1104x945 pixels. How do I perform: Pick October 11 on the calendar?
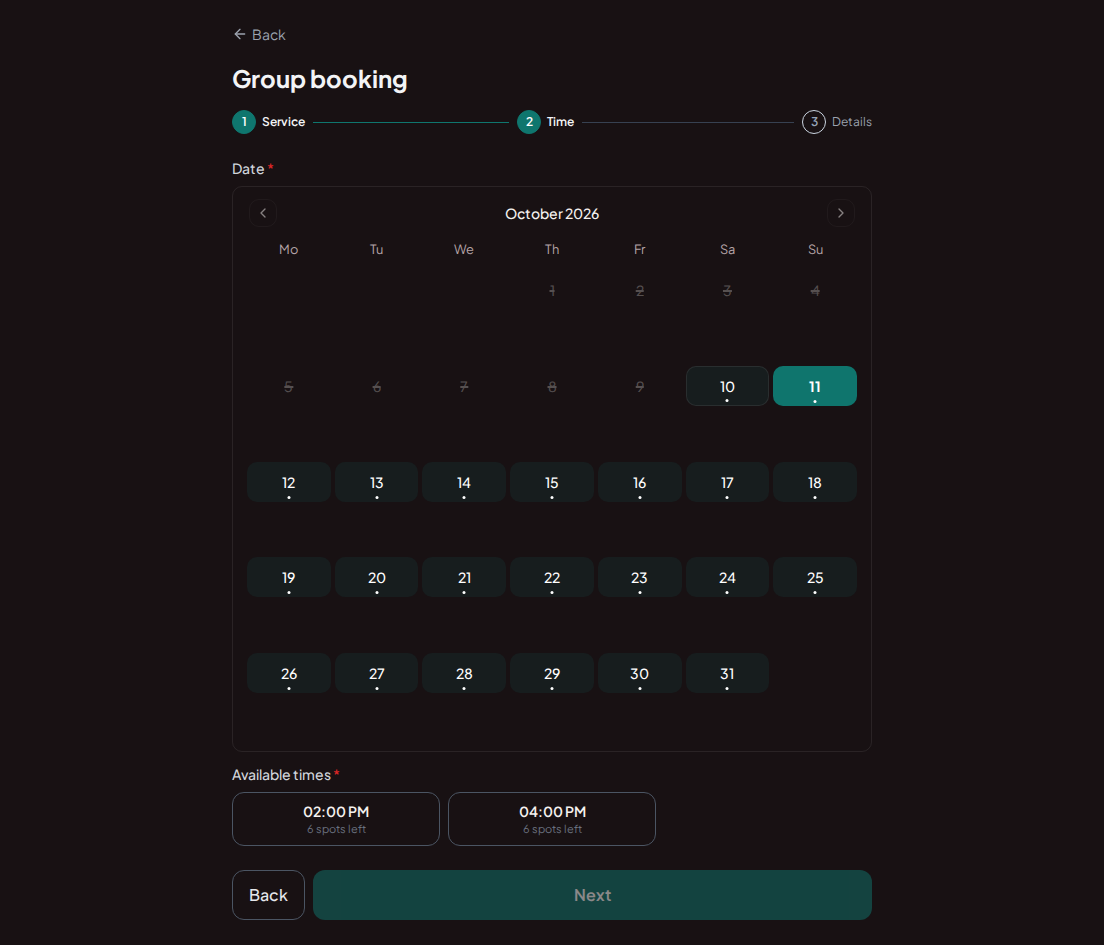(815, 386)
